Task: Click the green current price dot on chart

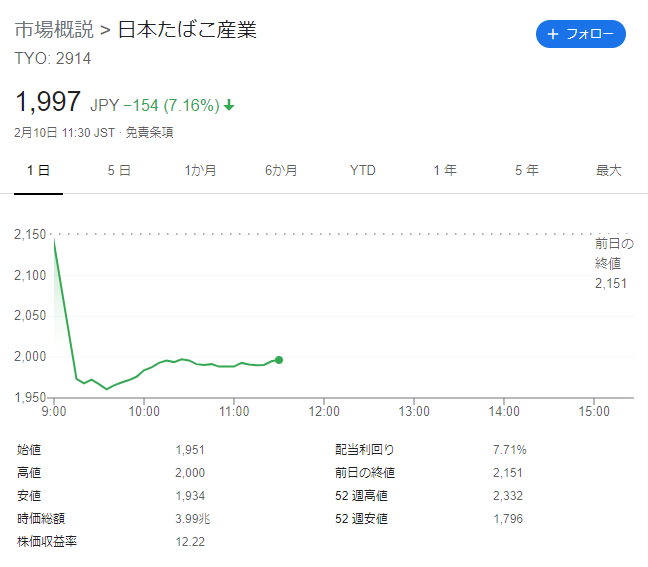Action: pos(279,360)
